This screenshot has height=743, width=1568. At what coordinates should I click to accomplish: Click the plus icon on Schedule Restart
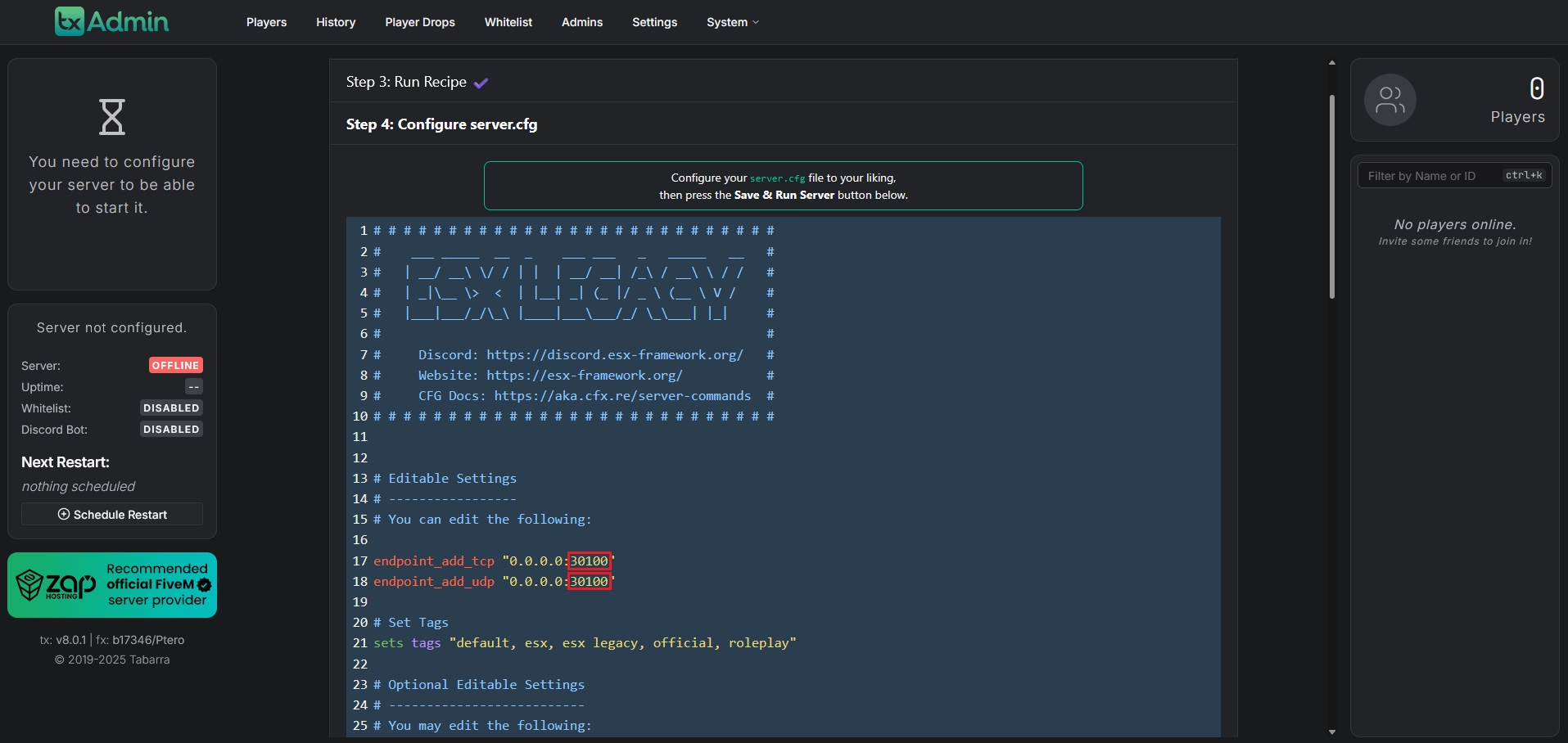64,515
